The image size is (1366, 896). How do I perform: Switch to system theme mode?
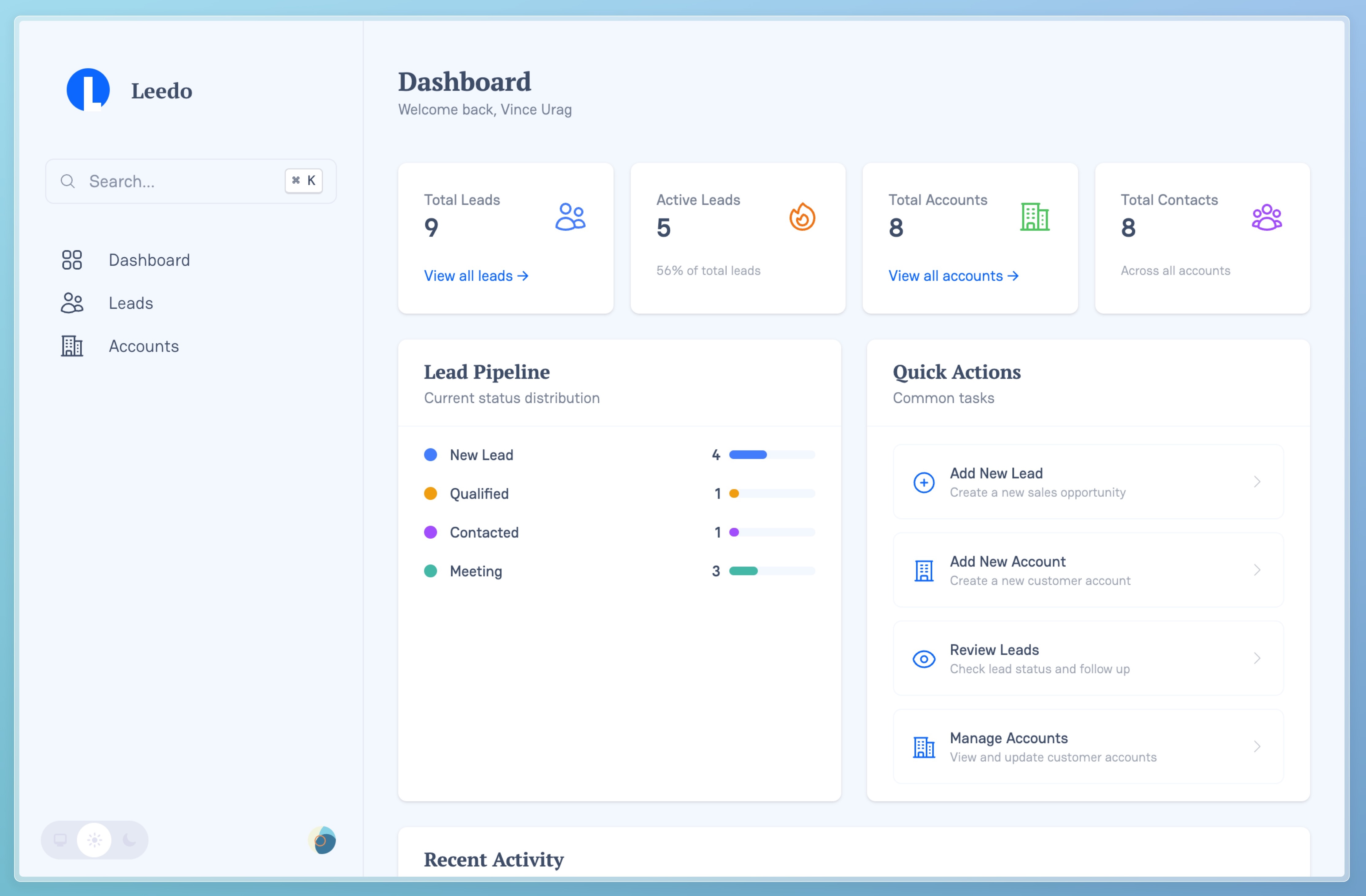pos(60,840)
